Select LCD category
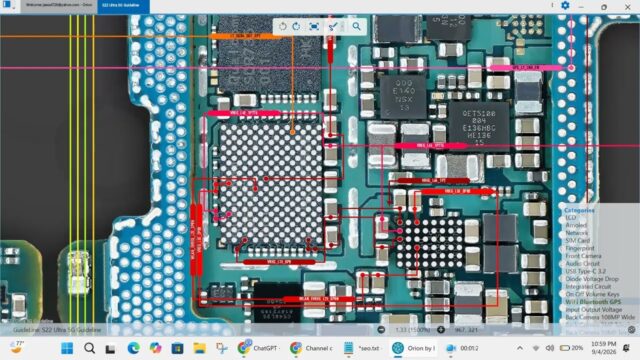 click(571, 218)
